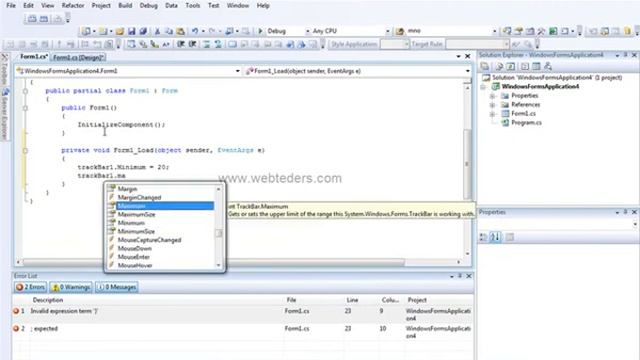Click the Copy toolbar icon
Image resolution: width=640 pixels, height=360 pixels.
click(169, 31)
